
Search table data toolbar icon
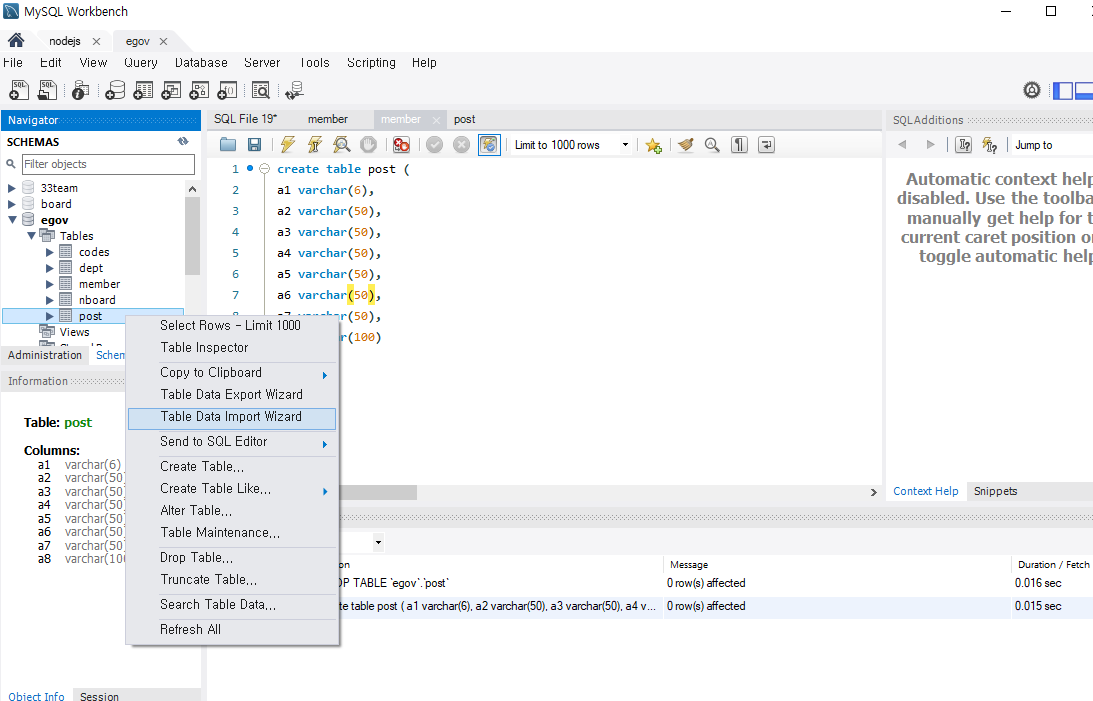pyautogui.click(x=261, y=90)
